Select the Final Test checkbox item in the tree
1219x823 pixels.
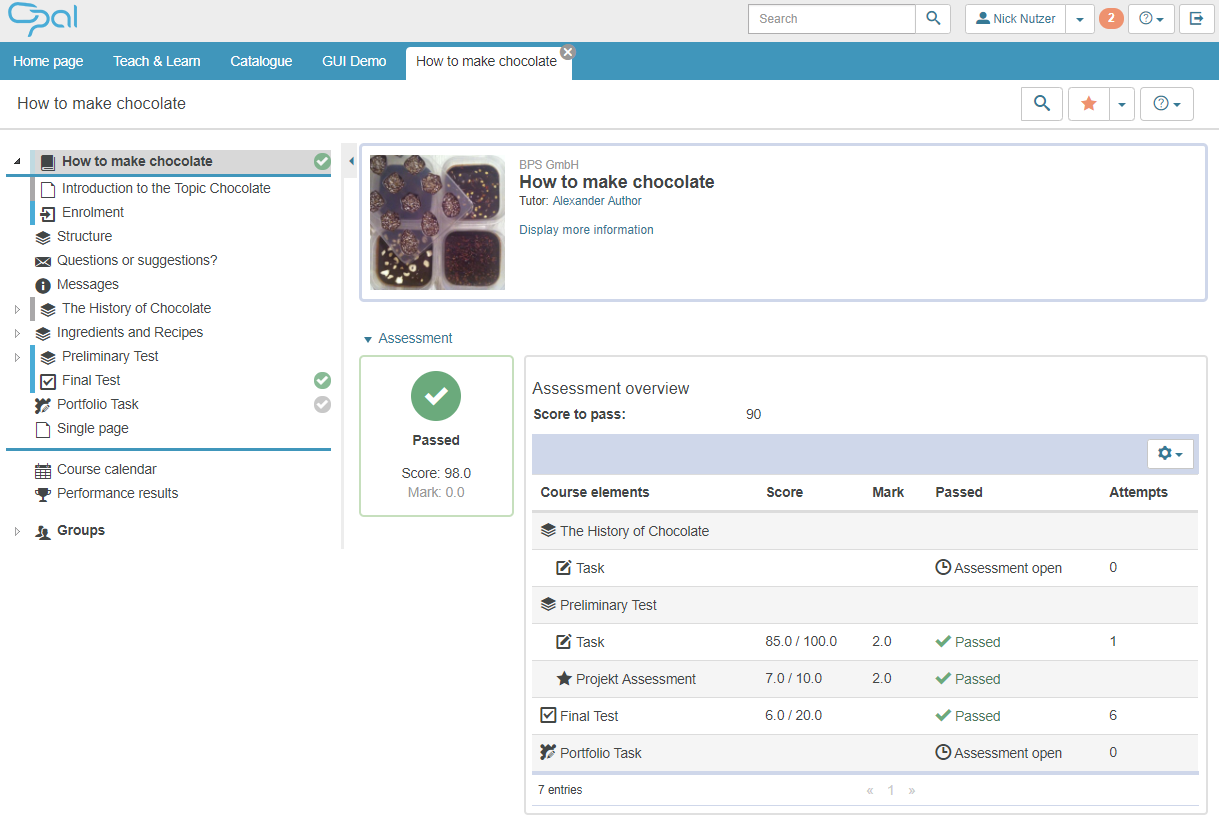tap(90, 380)
